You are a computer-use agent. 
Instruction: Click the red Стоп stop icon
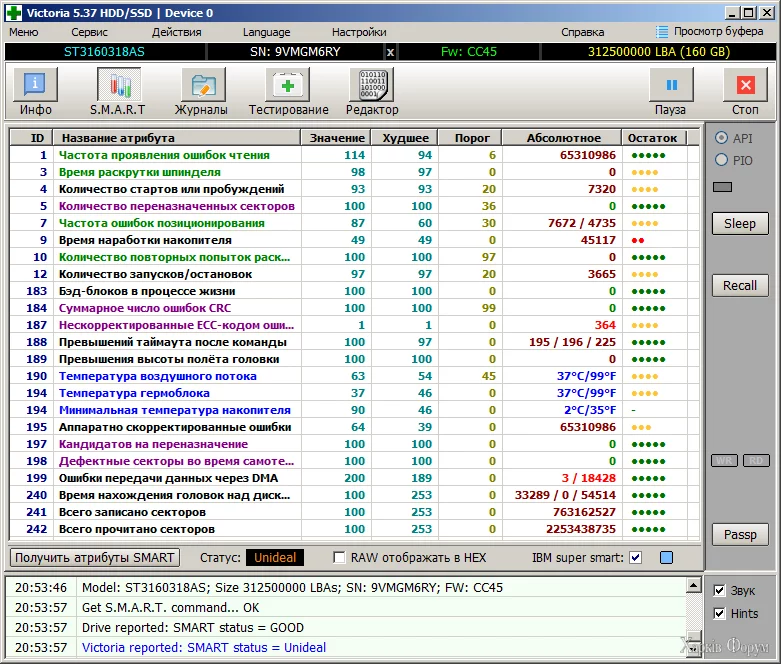pos(745,86)
